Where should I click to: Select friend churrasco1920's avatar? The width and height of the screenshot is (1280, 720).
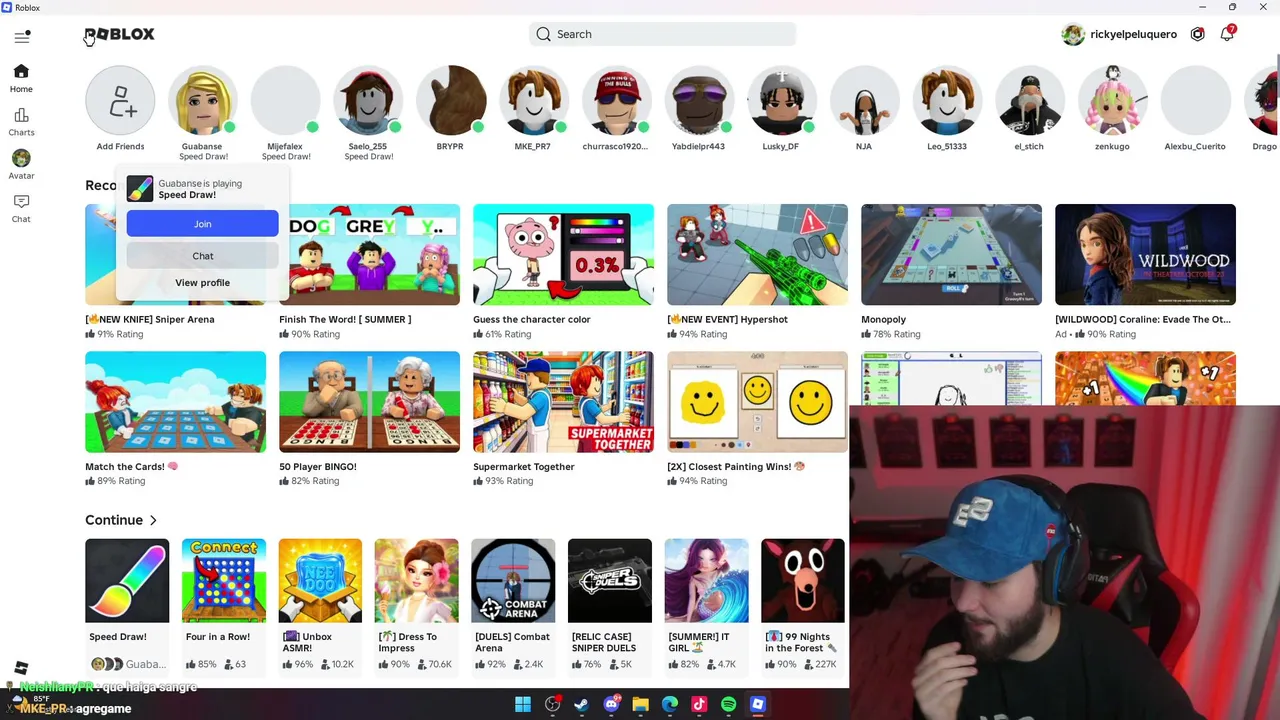617,100
